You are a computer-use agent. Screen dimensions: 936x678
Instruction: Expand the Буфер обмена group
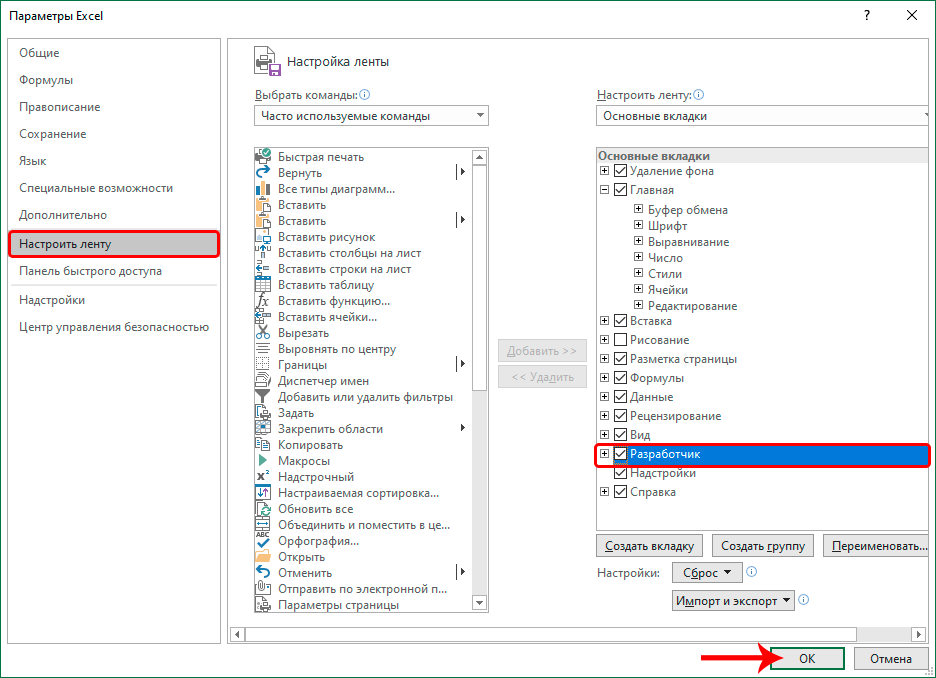click(638, 209)
